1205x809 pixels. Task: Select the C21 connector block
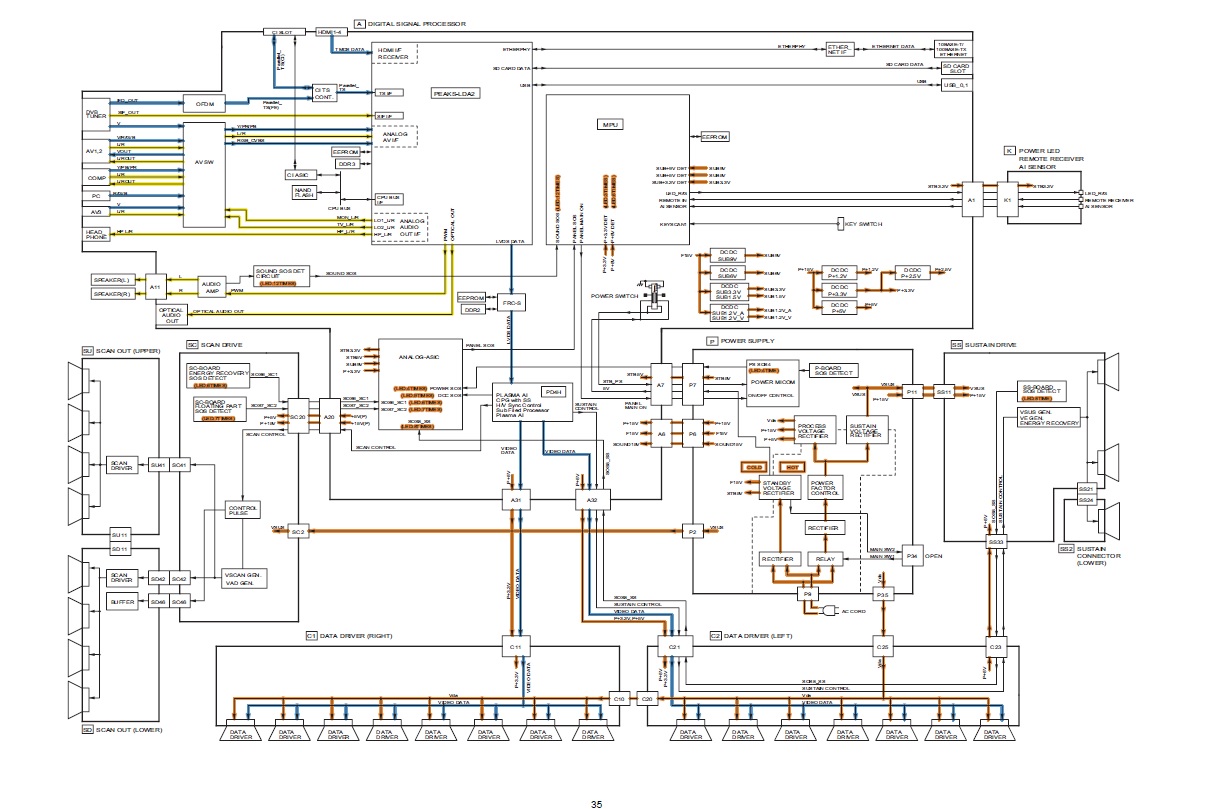pos(675,647)
